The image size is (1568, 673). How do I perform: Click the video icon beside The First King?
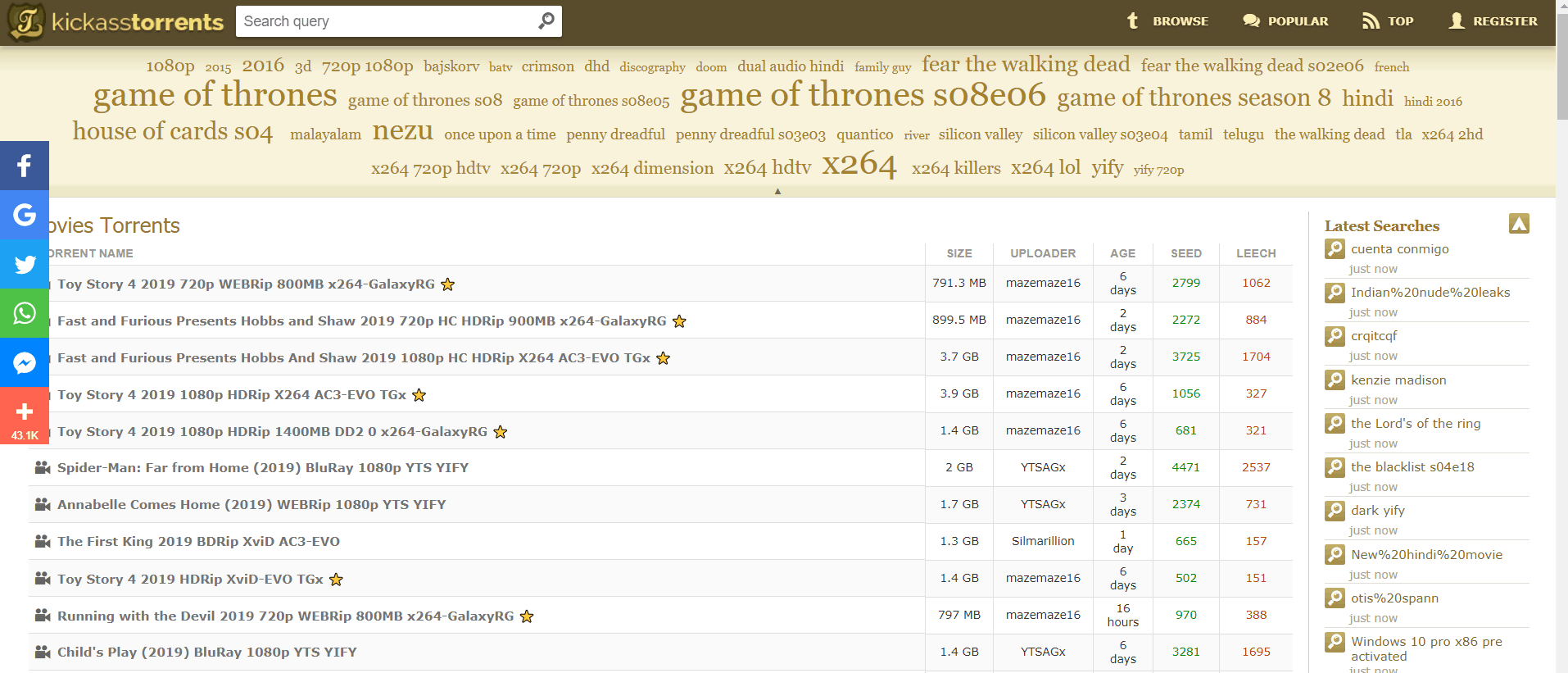point(43,541)
